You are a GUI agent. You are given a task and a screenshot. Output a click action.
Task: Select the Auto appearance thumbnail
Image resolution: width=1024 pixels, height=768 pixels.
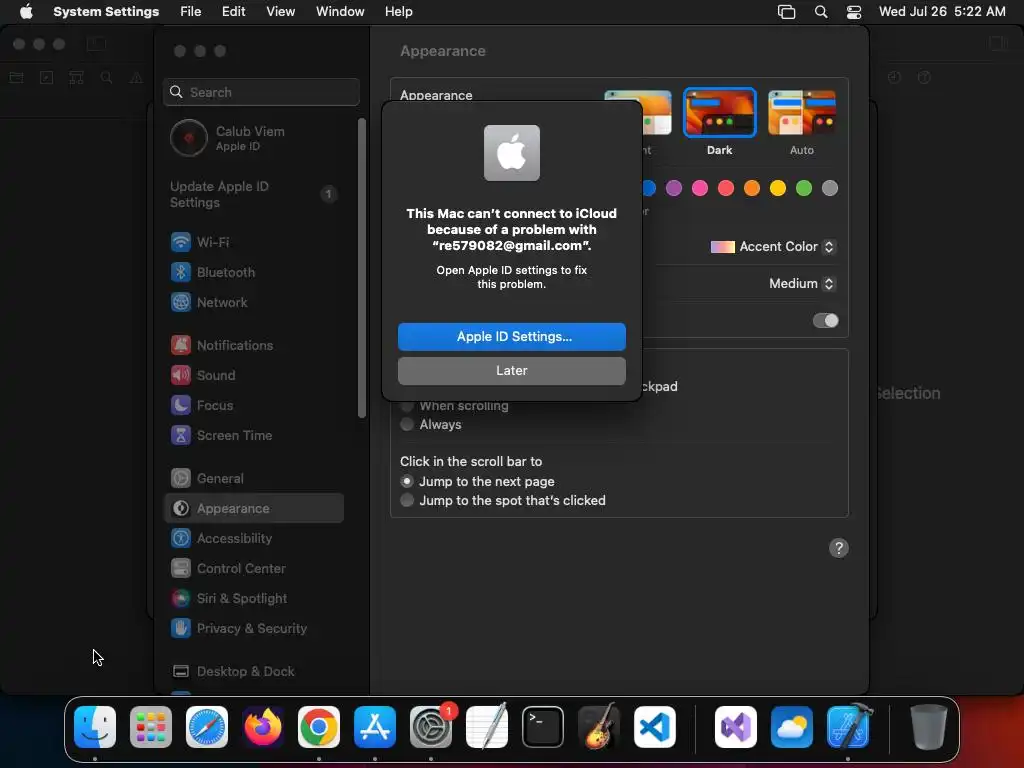click(802, 112)
